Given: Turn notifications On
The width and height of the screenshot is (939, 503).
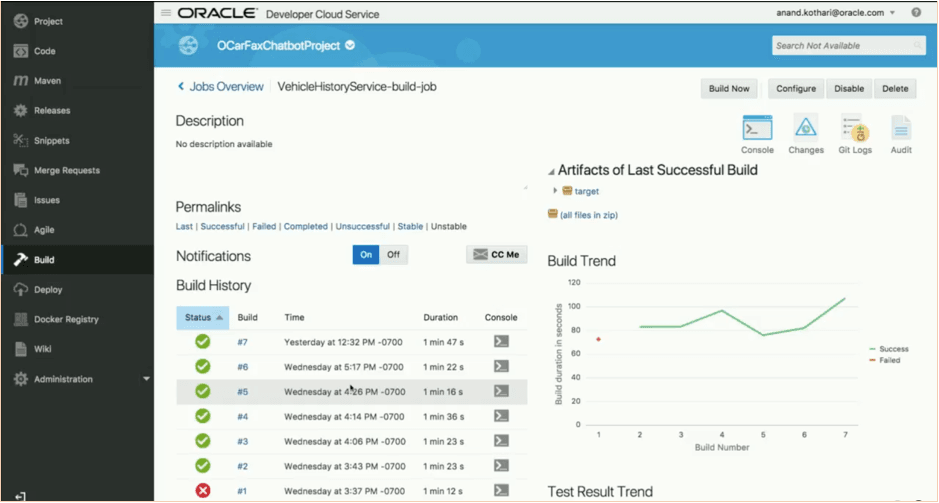Looking at the screenshot, I should click(x=366, y=254).
